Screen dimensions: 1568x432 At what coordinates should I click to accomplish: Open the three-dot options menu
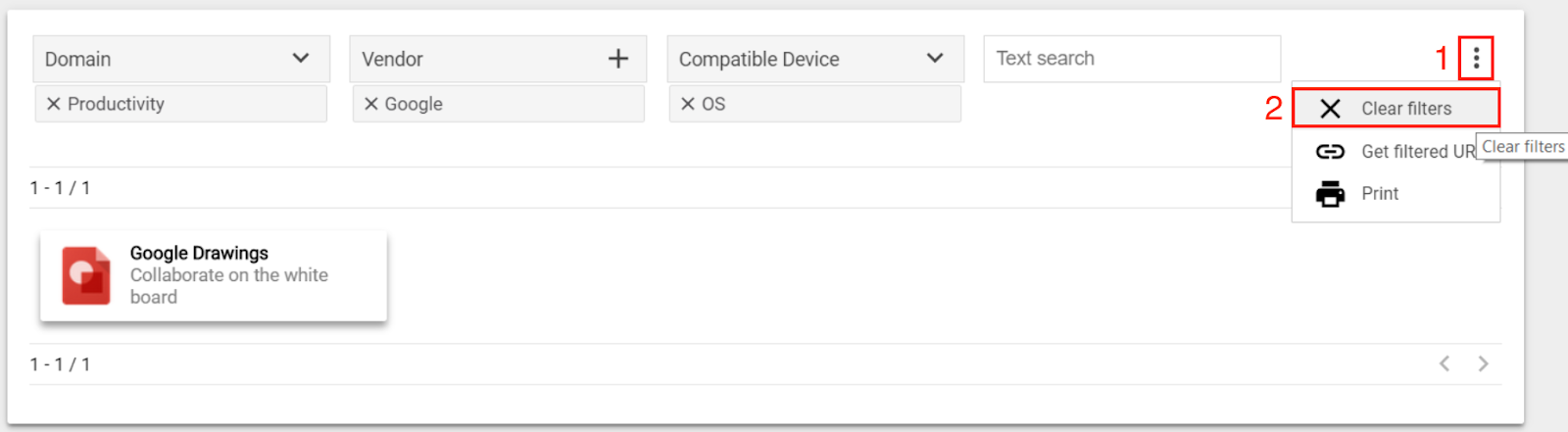point(1476,59)
